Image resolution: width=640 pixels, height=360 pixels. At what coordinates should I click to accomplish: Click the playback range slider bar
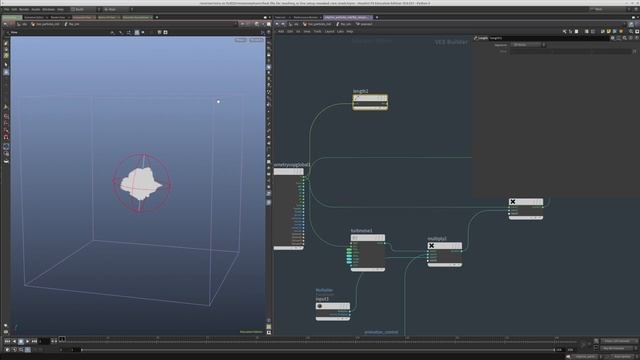click(x=318, y=350)
